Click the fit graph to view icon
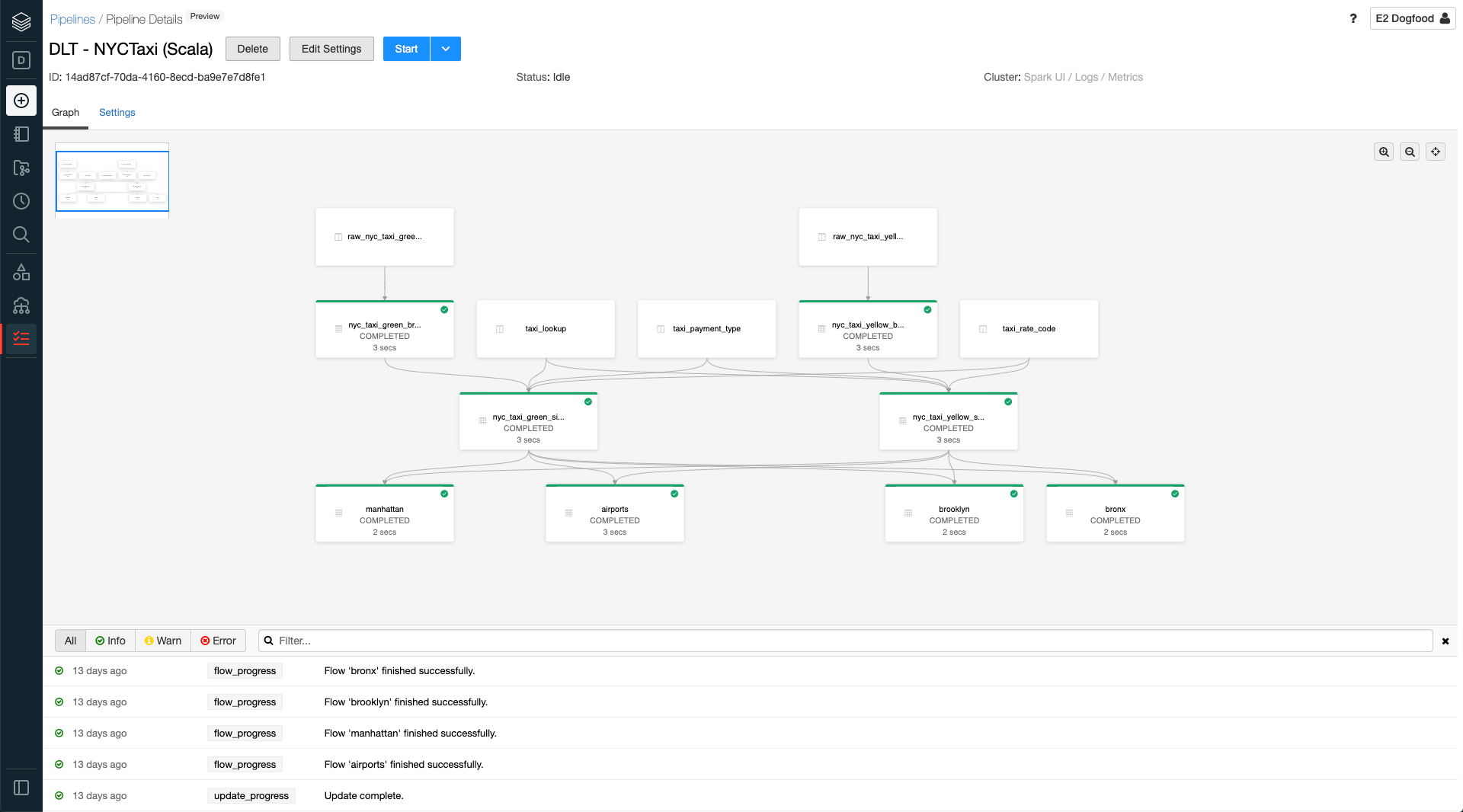Image resolution: width=1463 pixels, height=812 pixels. coord(1436,152)
